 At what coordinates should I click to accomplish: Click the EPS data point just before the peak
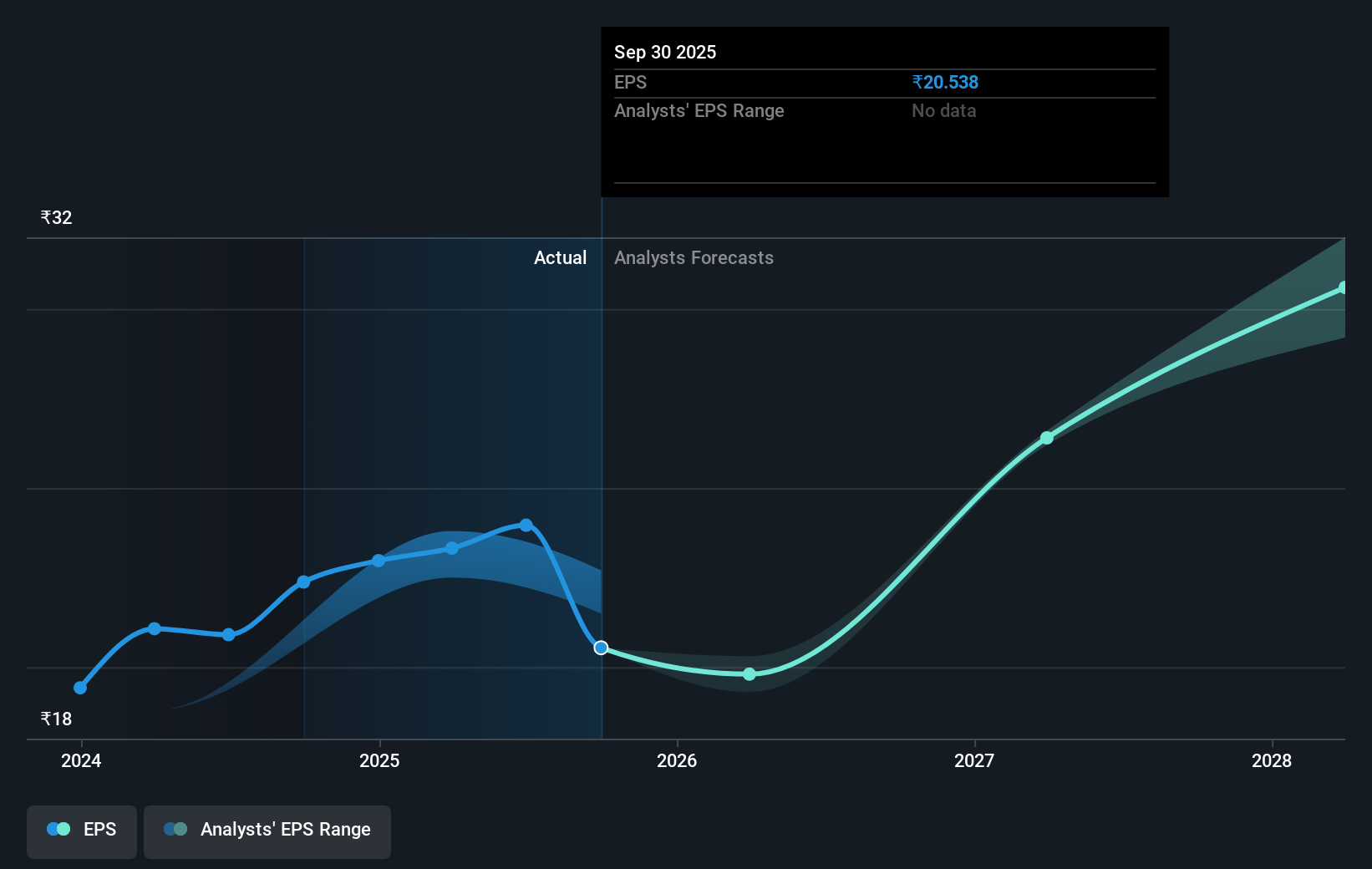pyautogui.click(x=452, y=548)
